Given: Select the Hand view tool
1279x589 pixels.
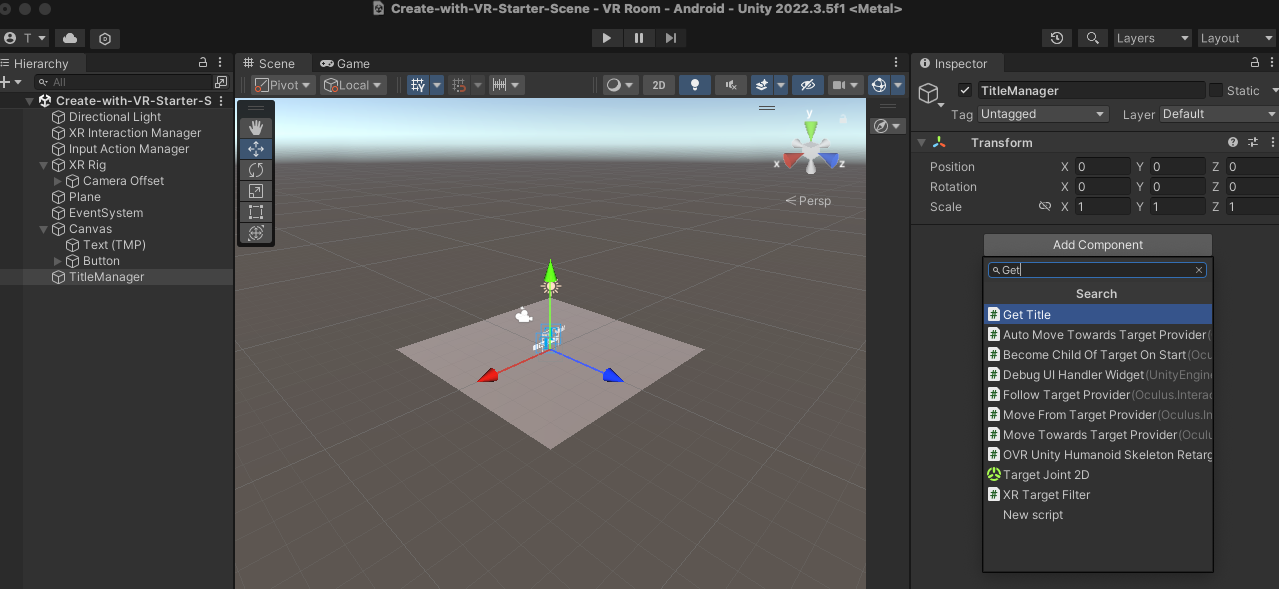Looking at the screenshot, I should (x=255, y=127).
